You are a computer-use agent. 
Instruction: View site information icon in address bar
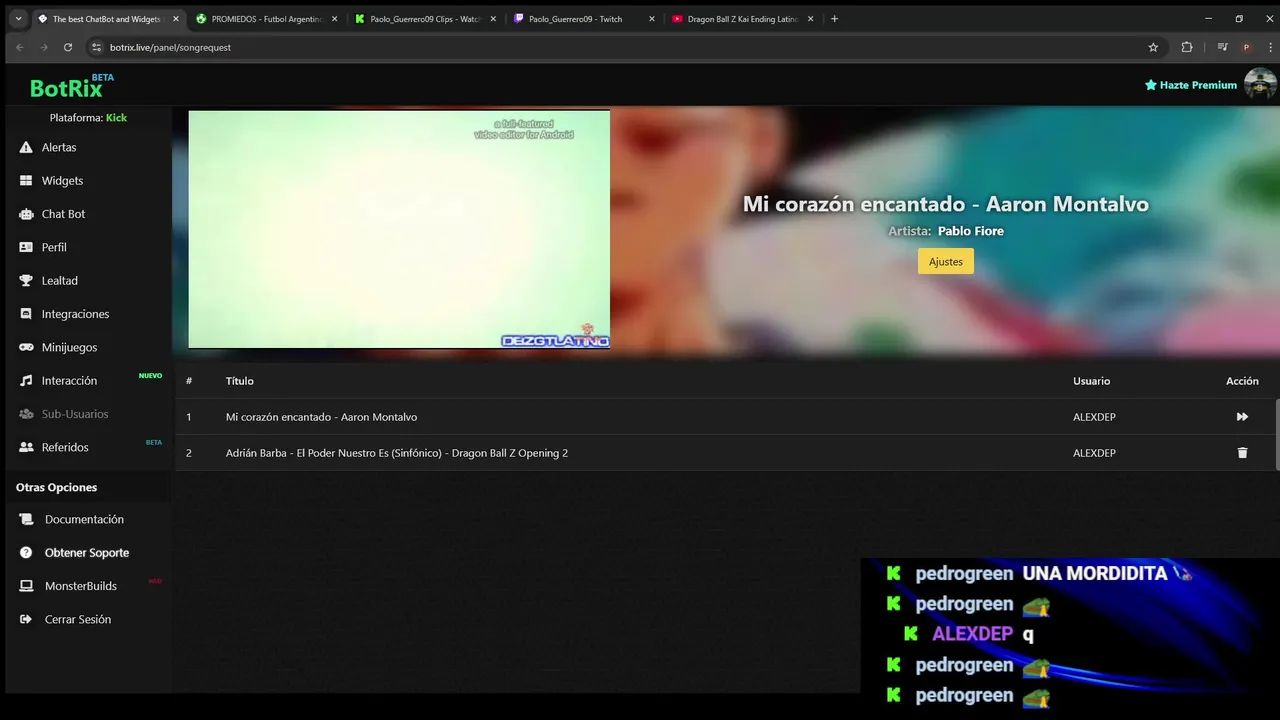97,47
